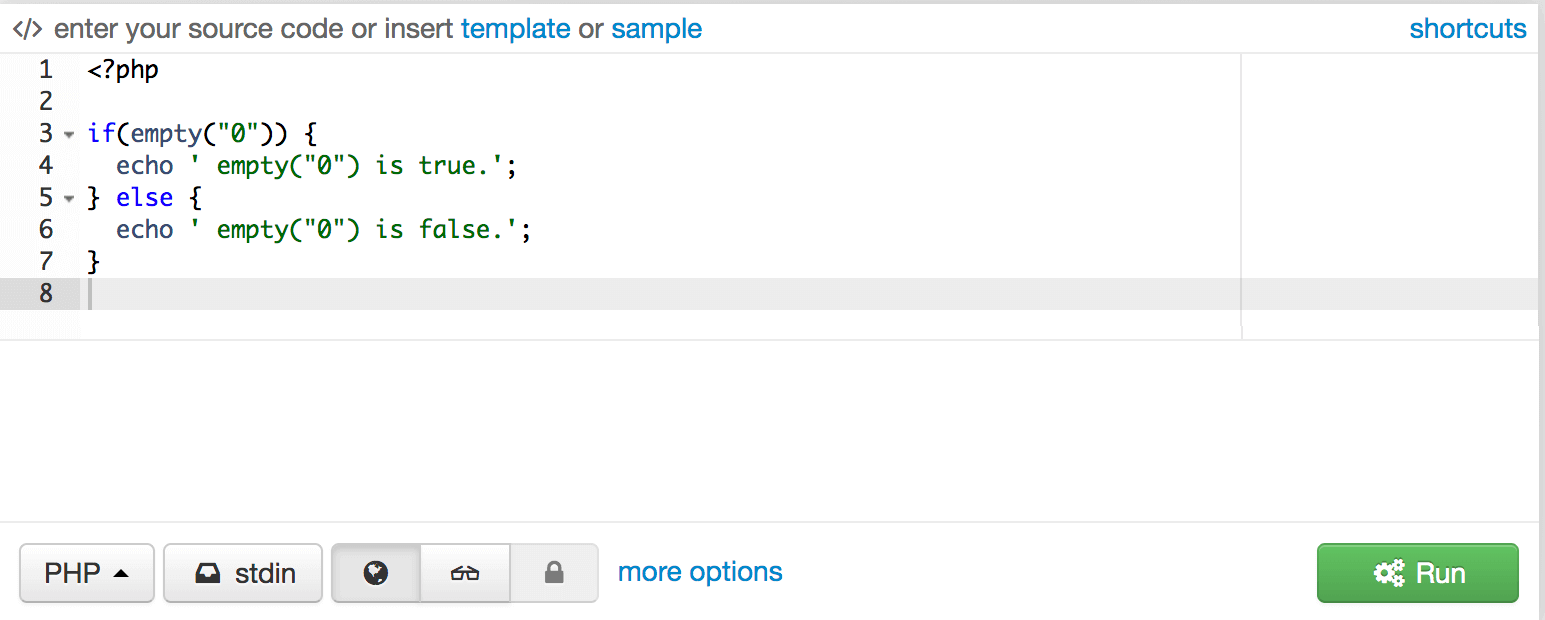Show more options link
Image resolution: width=1545 pixels, height=620 pixels.
tap(700, 572)
